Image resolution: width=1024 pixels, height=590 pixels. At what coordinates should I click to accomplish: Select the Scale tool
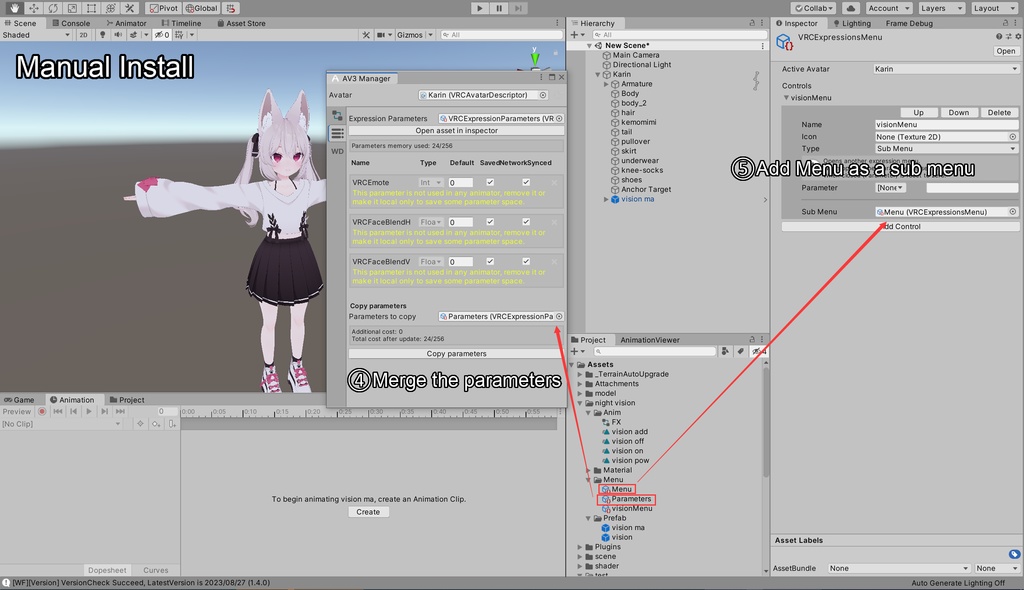pos(72,8)
